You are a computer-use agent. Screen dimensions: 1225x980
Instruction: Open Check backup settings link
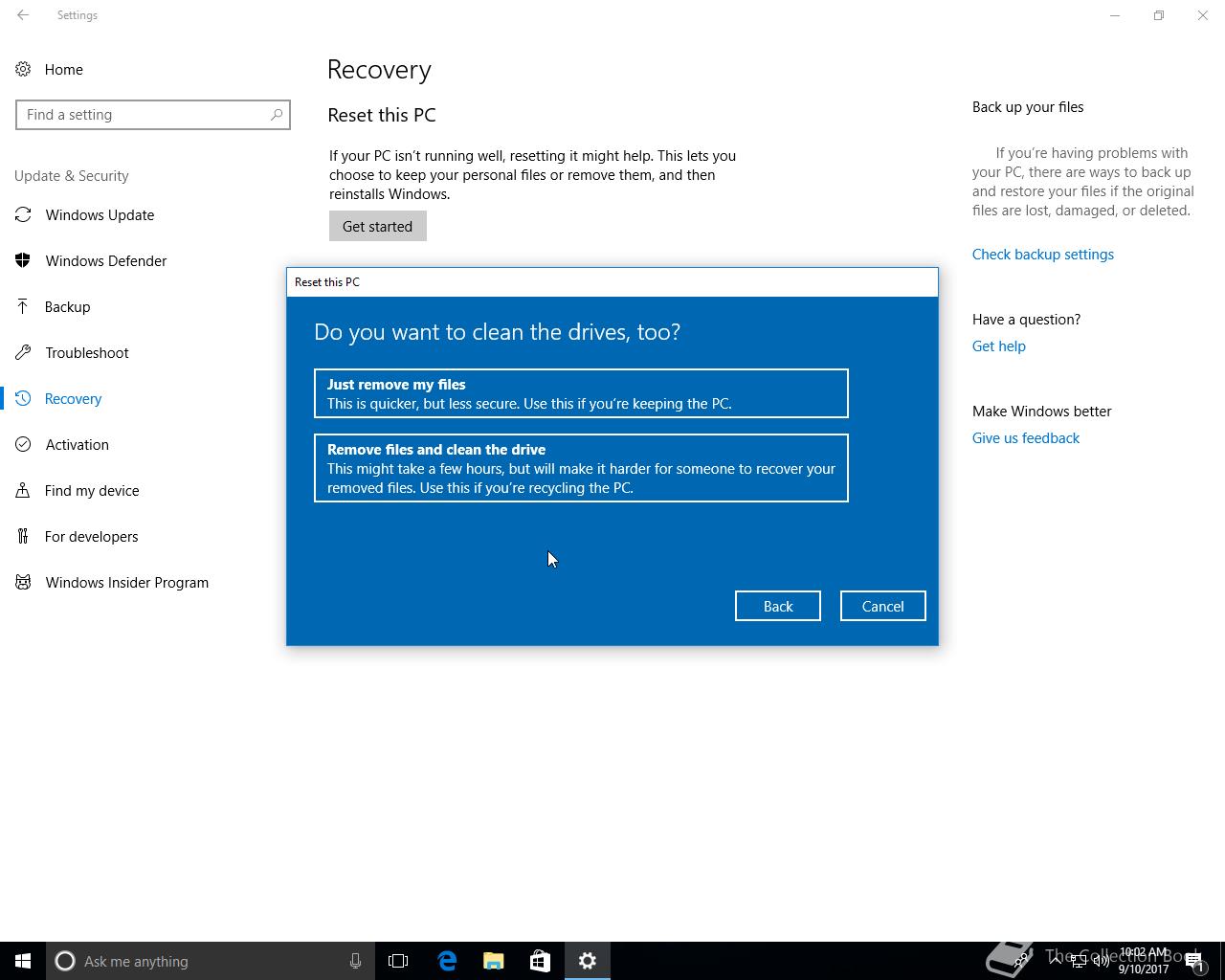[1043, 254]
